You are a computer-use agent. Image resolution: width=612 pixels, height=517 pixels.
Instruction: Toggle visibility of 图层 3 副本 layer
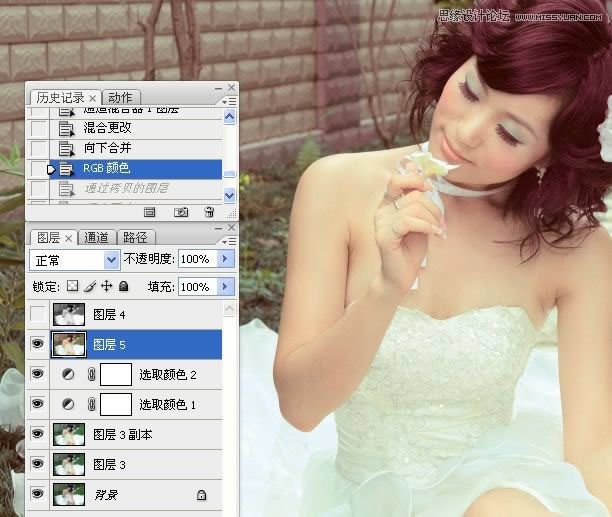point(38,435)
